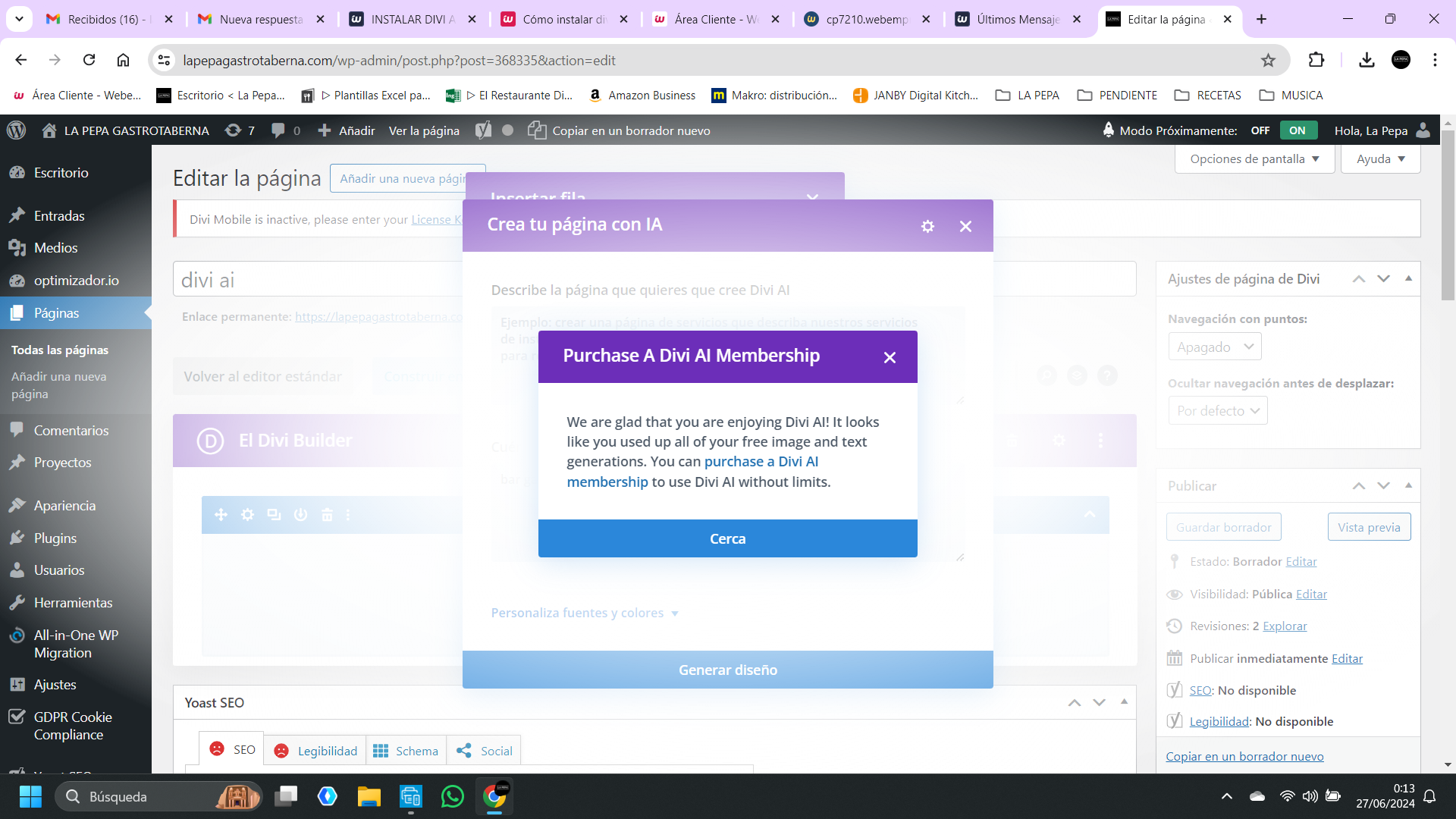Turn Modo Próximamente OFF

point(1260,130)
